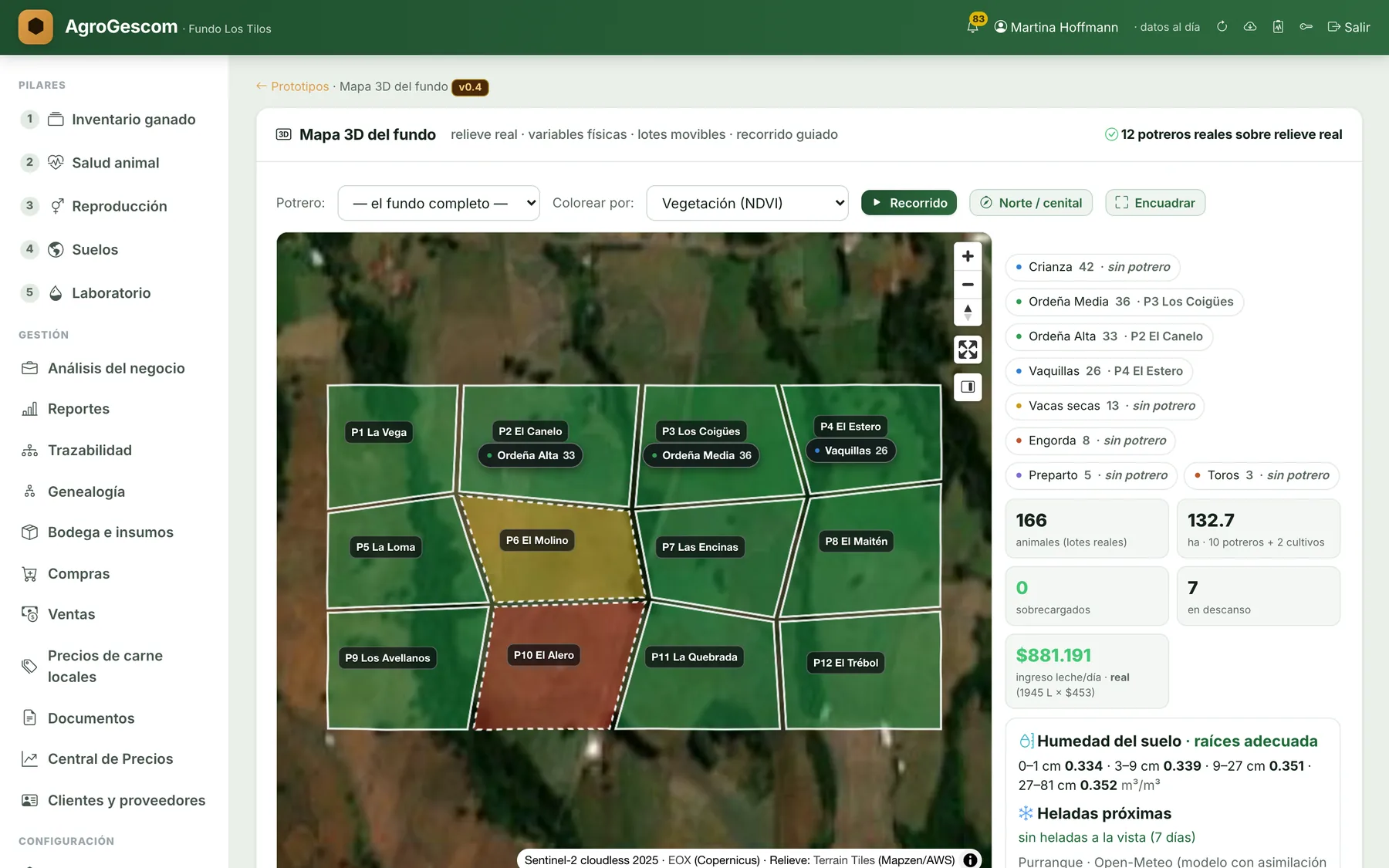Open the Colorear por NDVI dropdown
1389x868 pixels.
coord(747,203)
